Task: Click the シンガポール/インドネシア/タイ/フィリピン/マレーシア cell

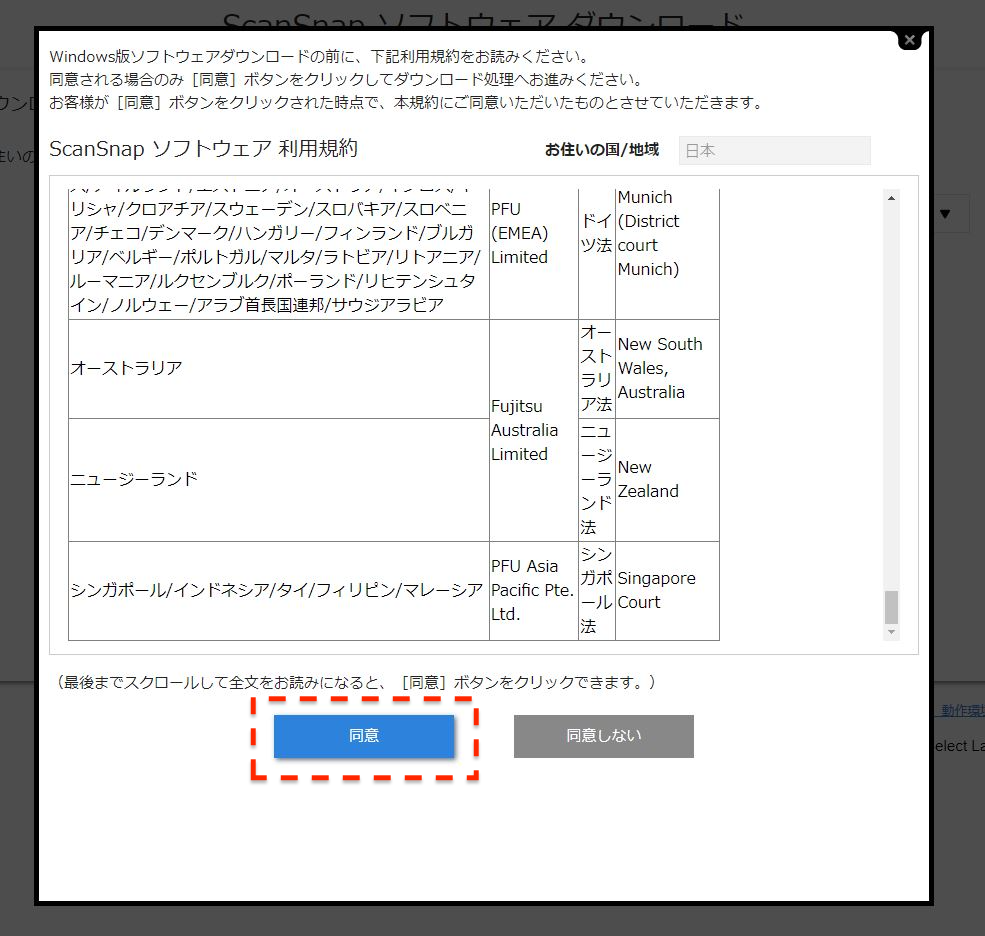Action: [x=279, y=591]
